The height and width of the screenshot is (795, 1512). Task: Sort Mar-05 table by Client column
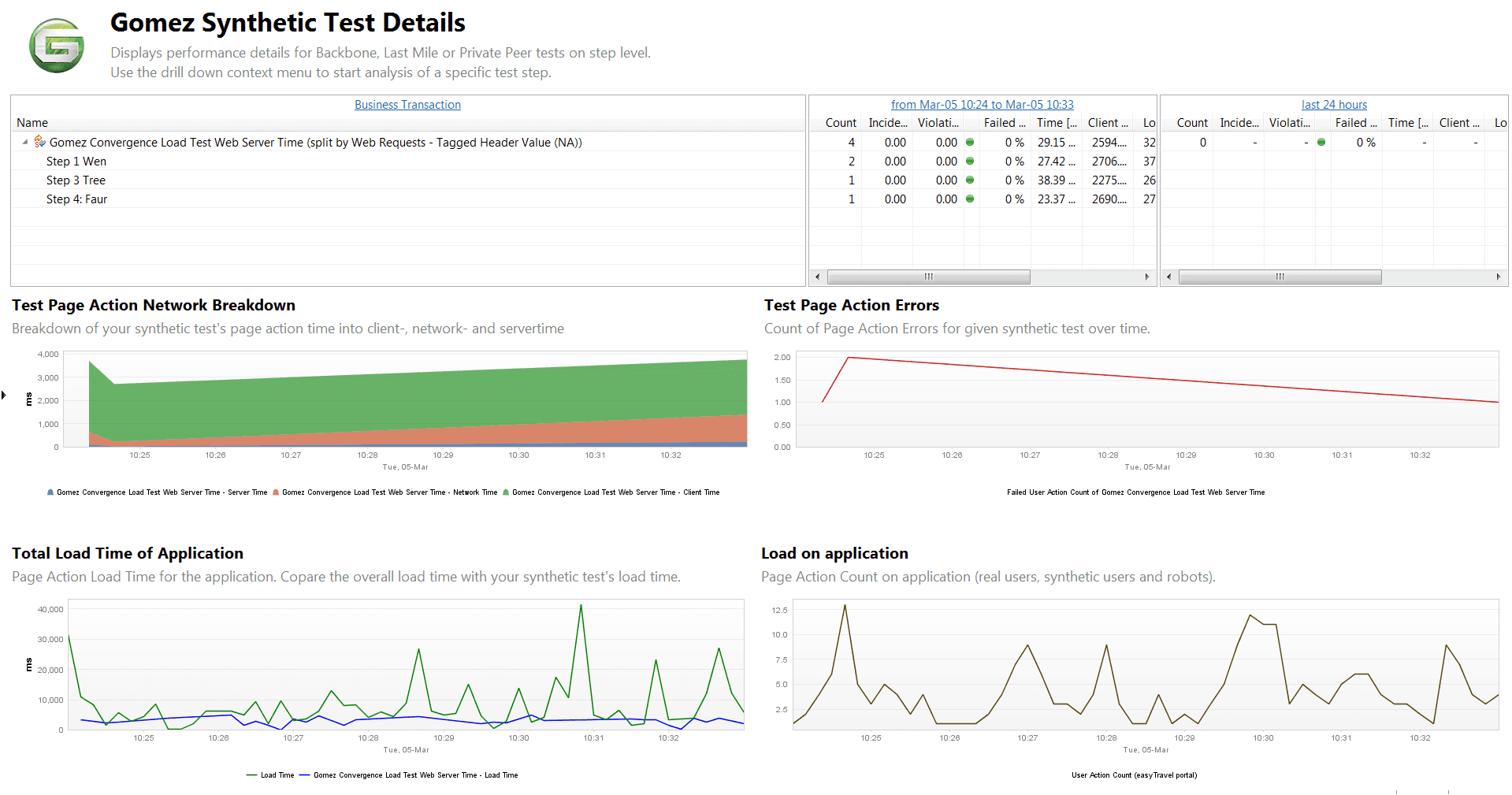click(1108, 123)
